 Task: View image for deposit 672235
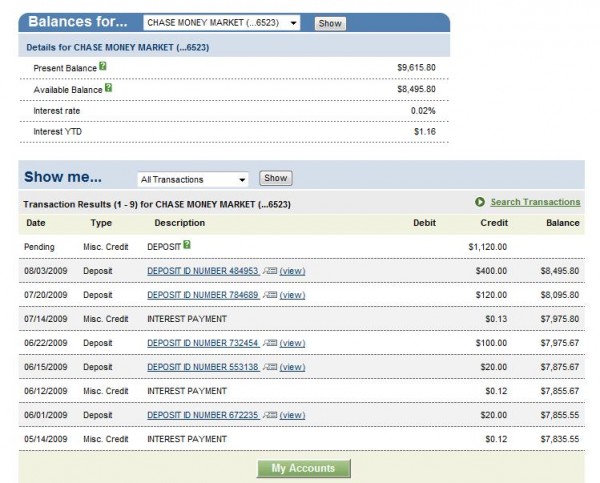coord(292,415)
